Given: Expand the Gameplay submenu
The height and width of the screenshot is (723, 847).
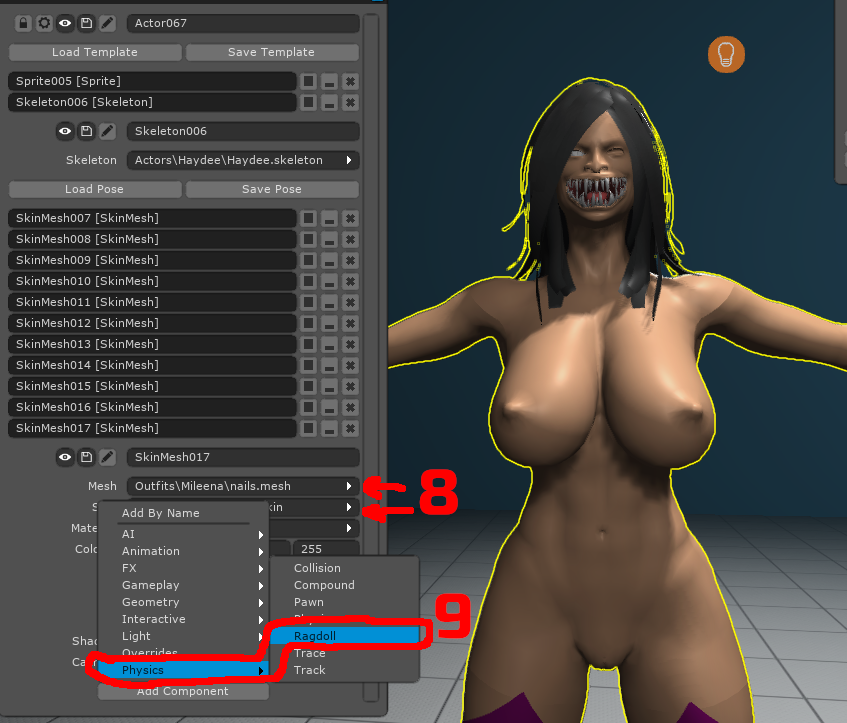Looking at the screenshot, I should (x=184, y=585).
